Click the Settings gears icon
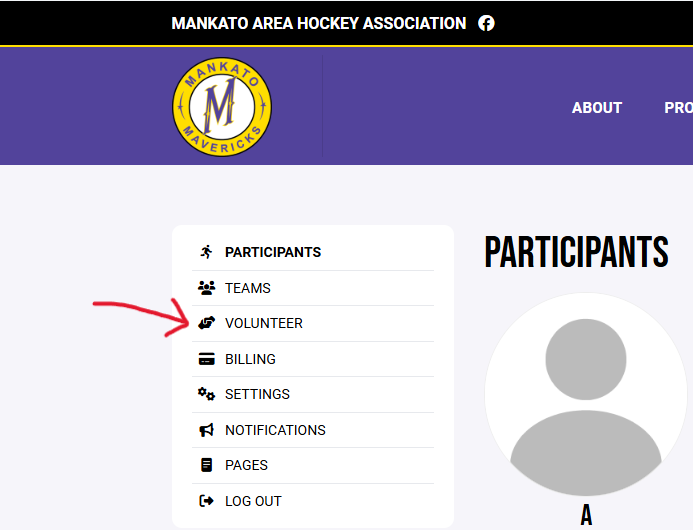 (x=206, y=394)
